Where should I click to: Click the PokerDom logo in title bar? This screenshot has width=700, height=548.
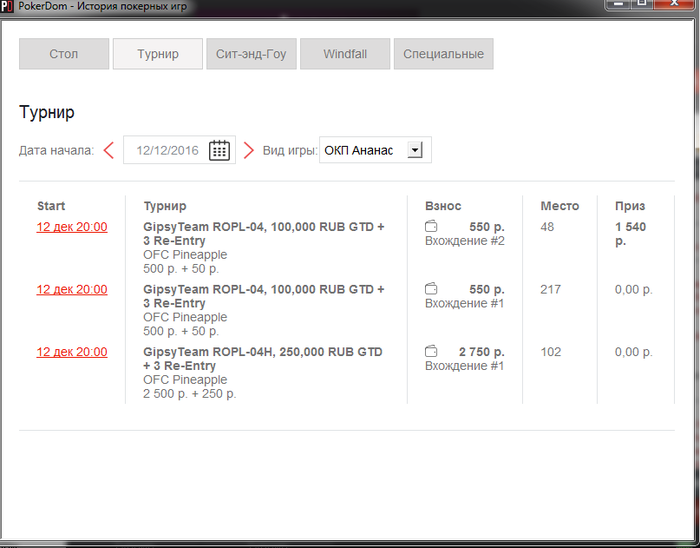[7, 7]
